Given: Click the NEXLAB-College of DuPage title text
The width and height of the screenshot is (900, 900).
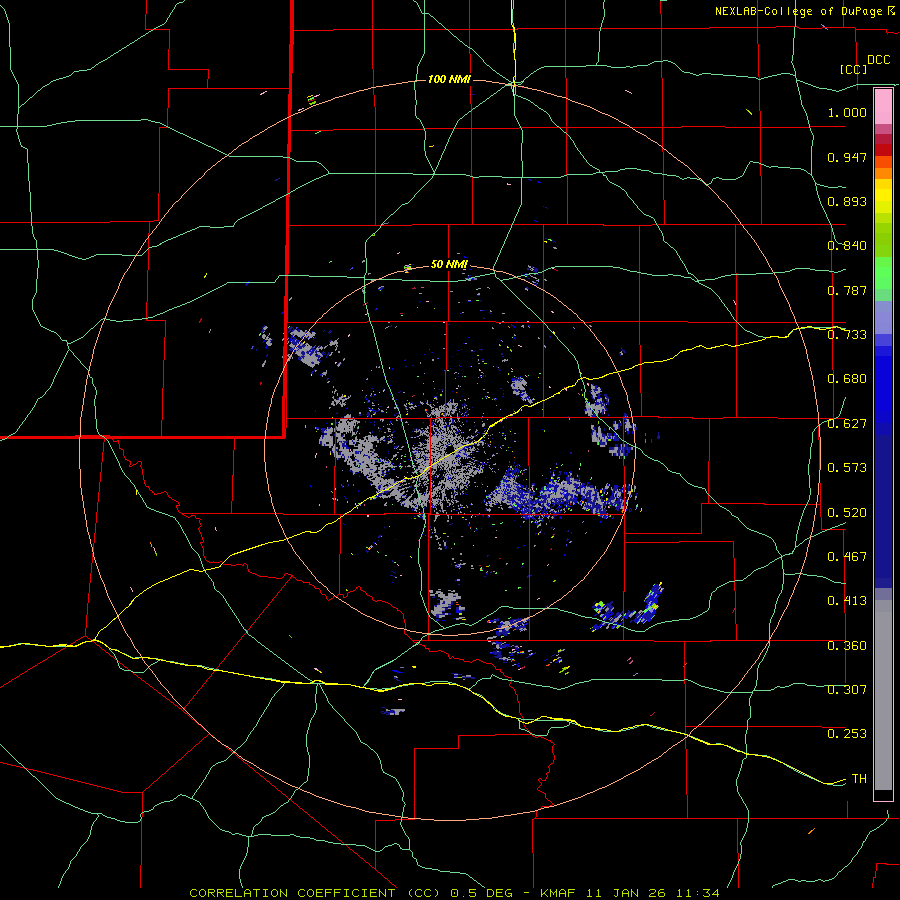Looking at the screenshot, I should tap(804, 11).
